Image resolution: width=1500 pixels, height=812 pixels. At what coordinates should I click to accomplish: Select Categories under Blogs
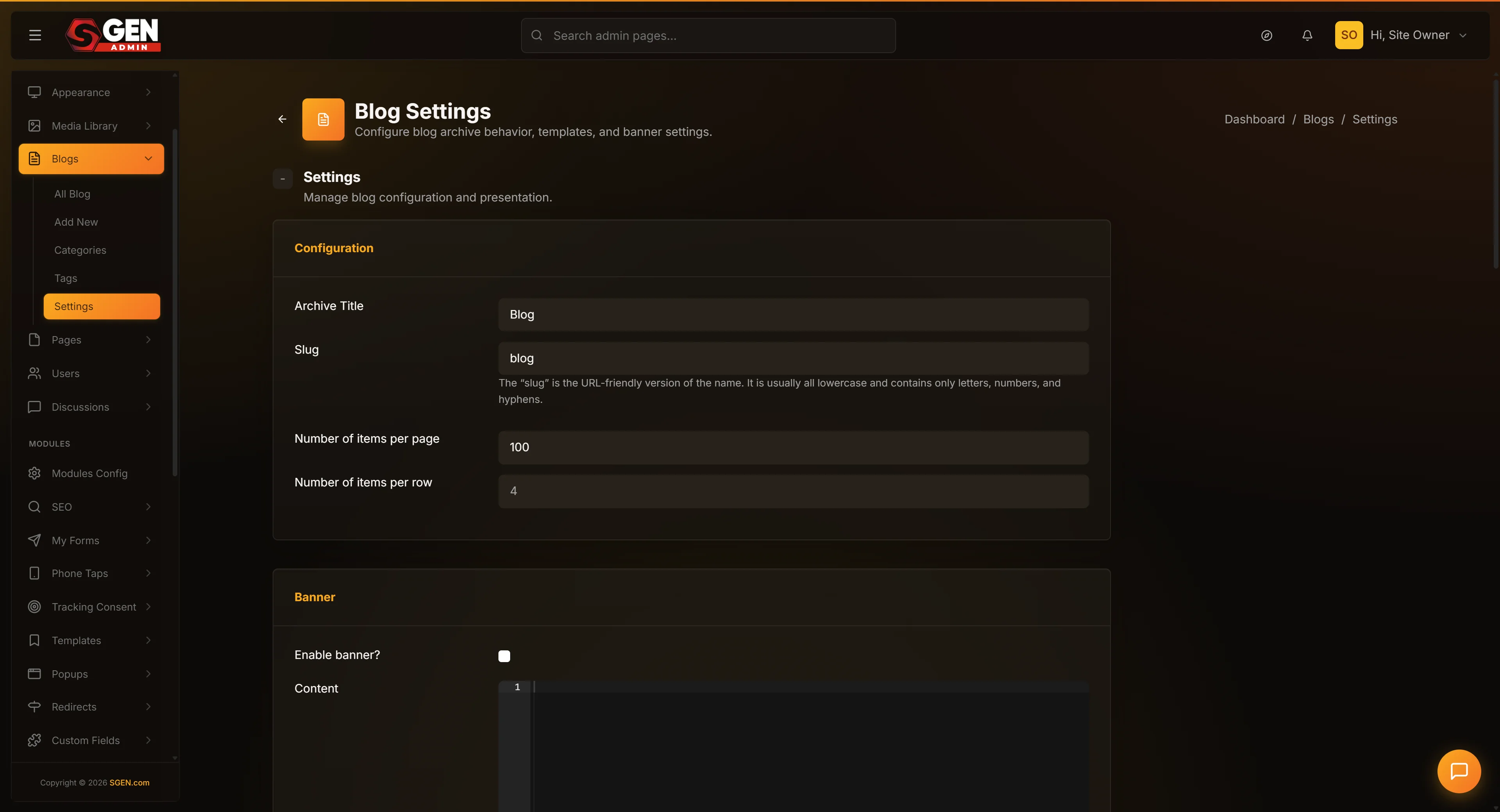[x=80, y=250]
